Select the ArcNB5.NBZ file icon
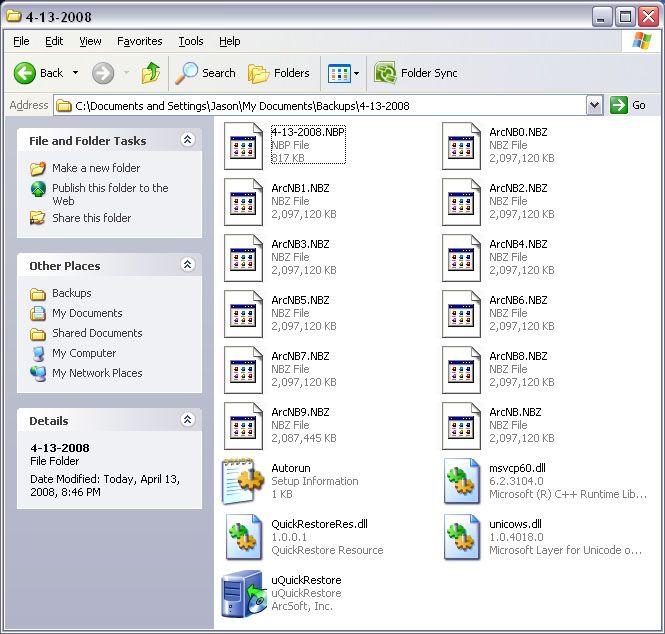The height and width of the screenshot is (634, 665). click(x=243, y=314)
